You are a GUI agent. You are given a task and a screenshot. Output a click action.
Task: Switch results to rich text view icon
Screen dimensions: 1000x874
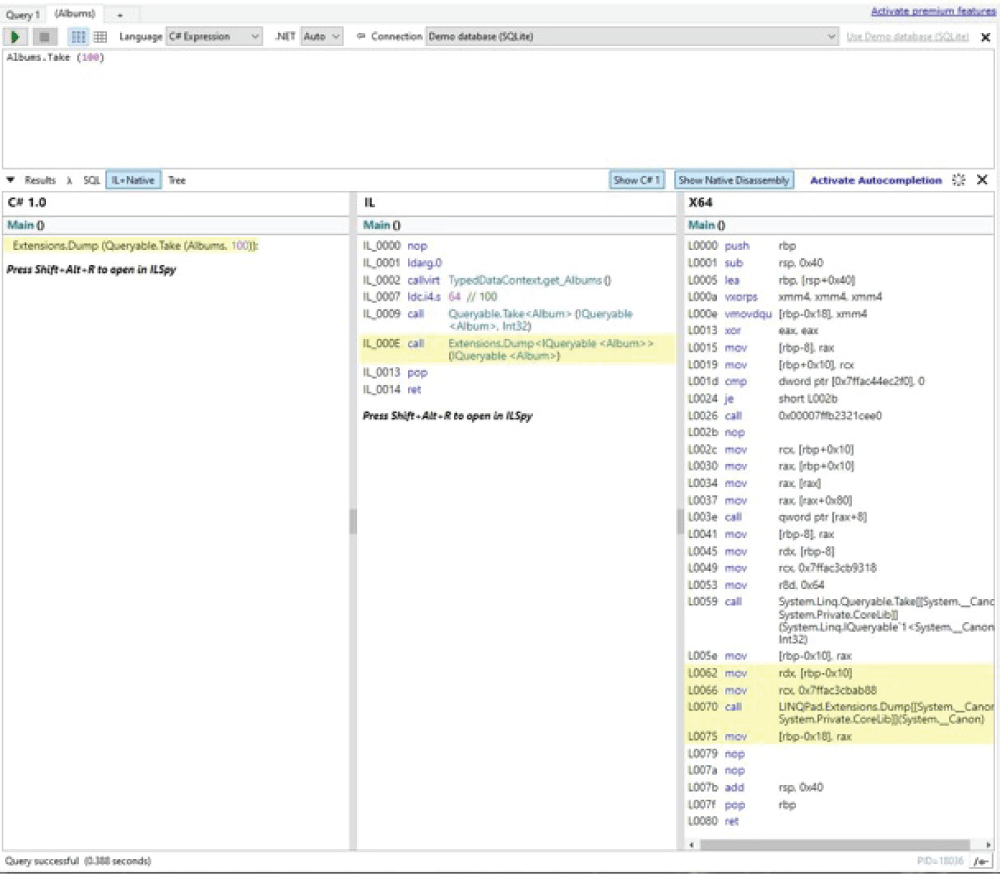[x=78, y=37]
